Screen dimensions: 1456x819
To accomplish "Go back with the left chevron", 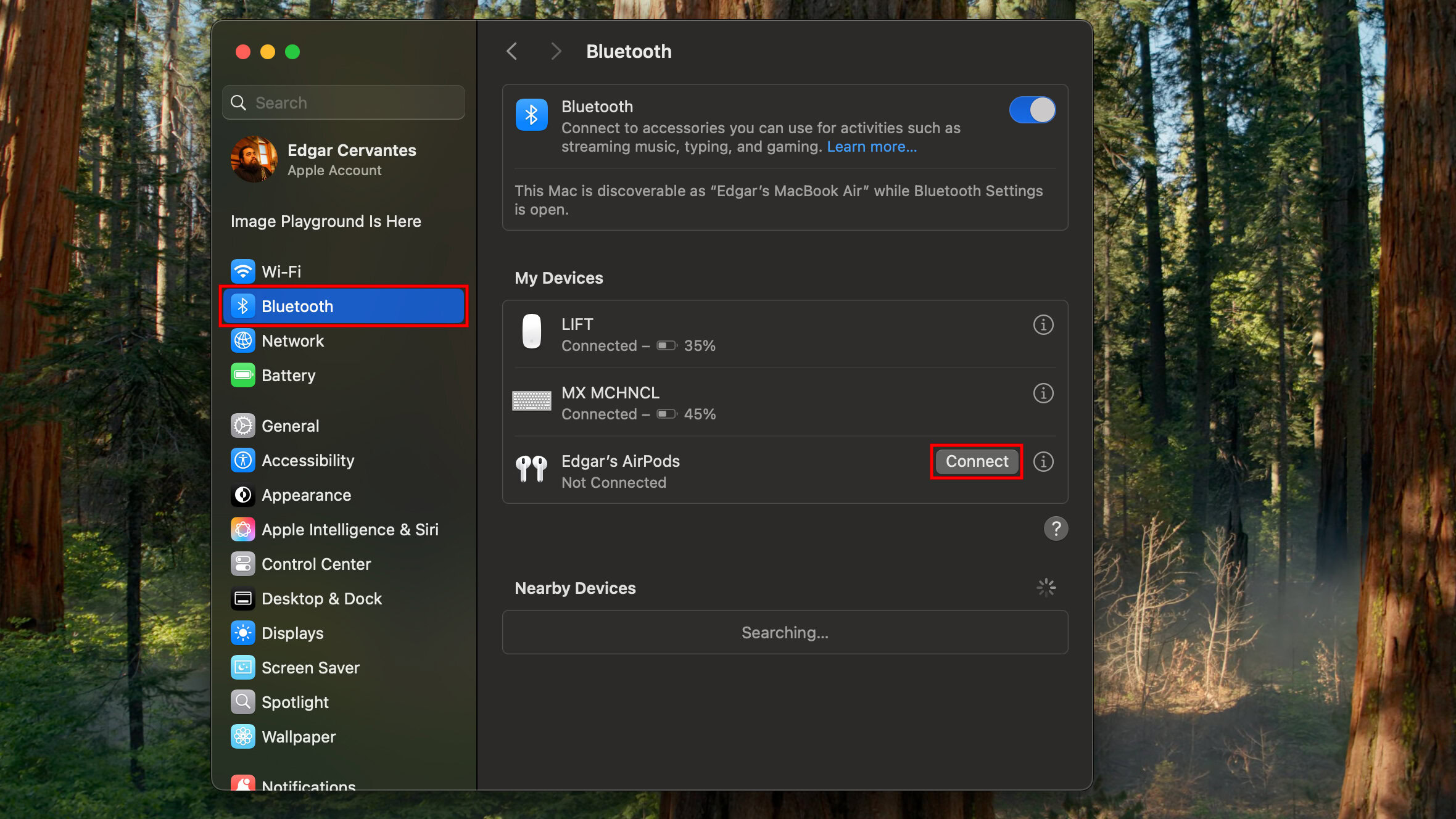I will point(511,51).
